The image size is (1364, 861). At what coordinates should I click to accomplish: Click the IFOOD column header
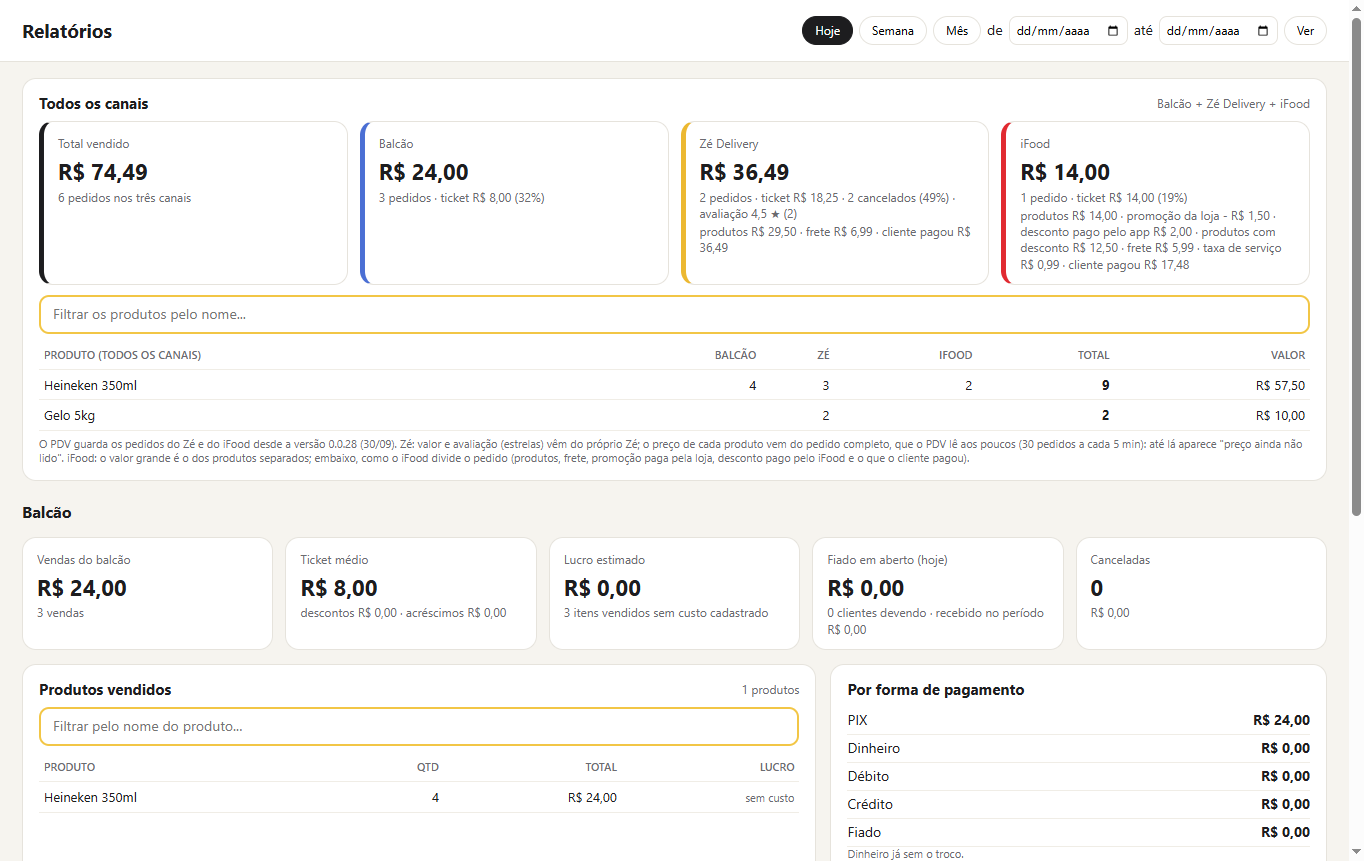pyautogui.click(x=955, y=355)
